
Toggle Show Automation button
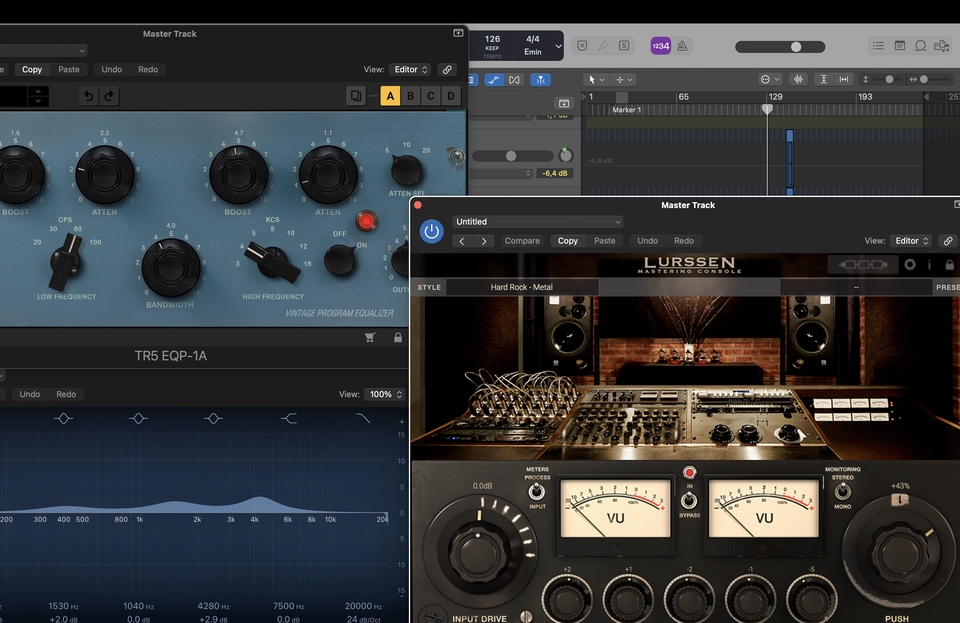(x=493, y=80)
